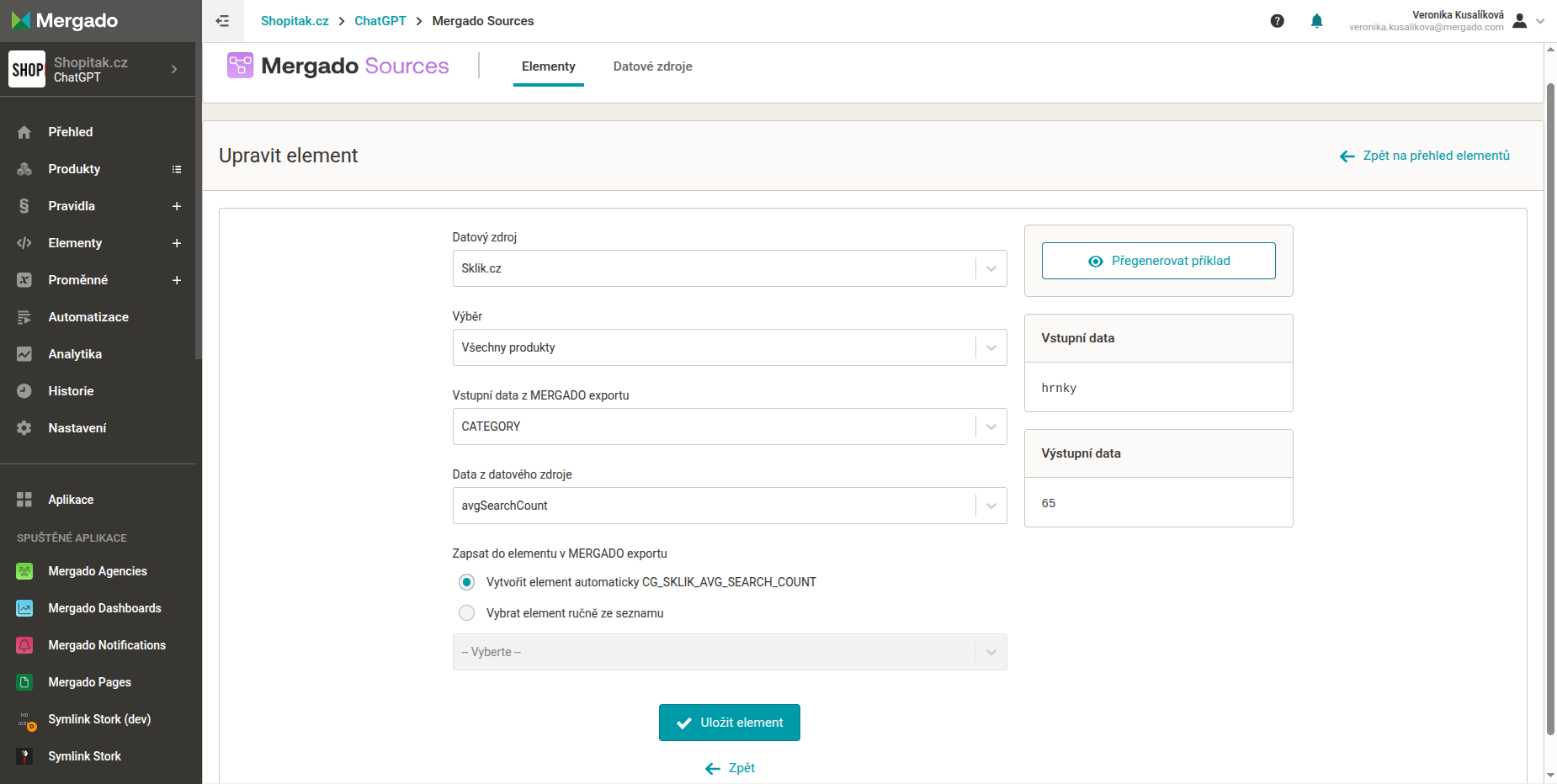Image resolution: width=1557 pixels, height=784 pixels.
Task: Open help via the question mark icon
Action: [1277, 21]
